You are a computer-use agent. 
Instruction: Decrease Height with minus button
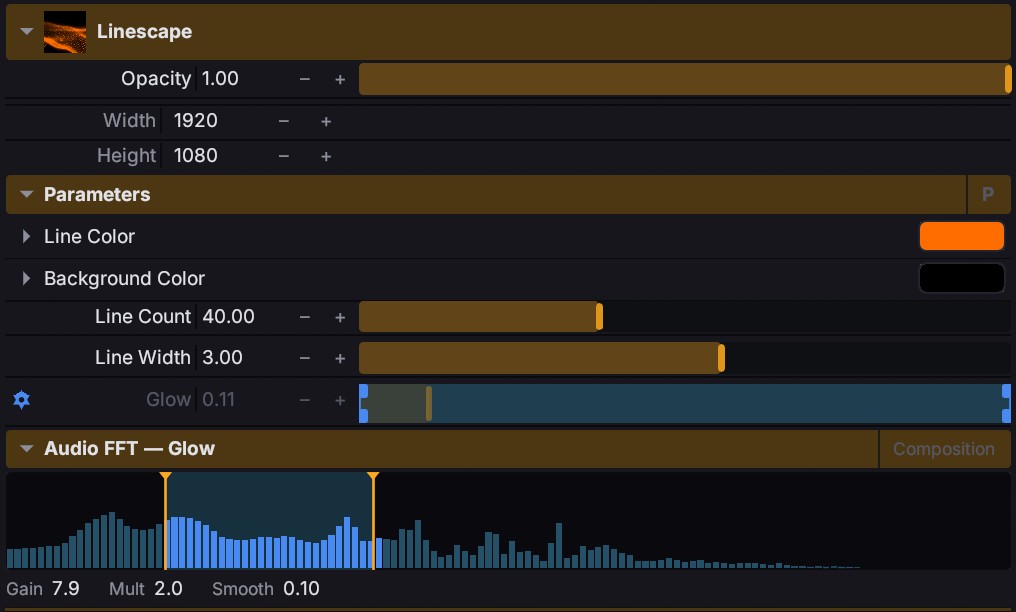tap(284, 156)
